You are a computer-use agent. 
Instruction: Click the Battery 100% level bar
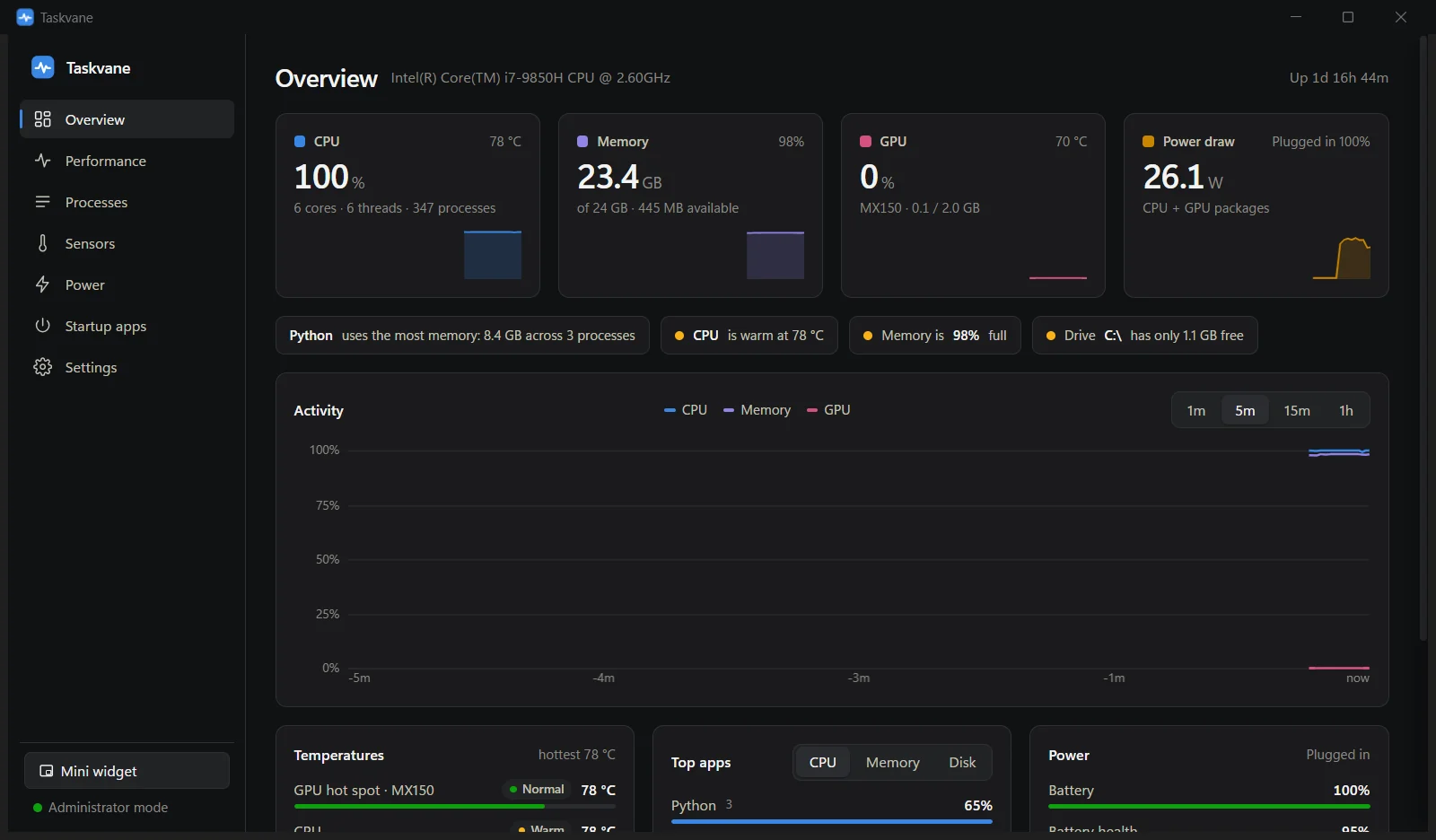click(1209, 806)
